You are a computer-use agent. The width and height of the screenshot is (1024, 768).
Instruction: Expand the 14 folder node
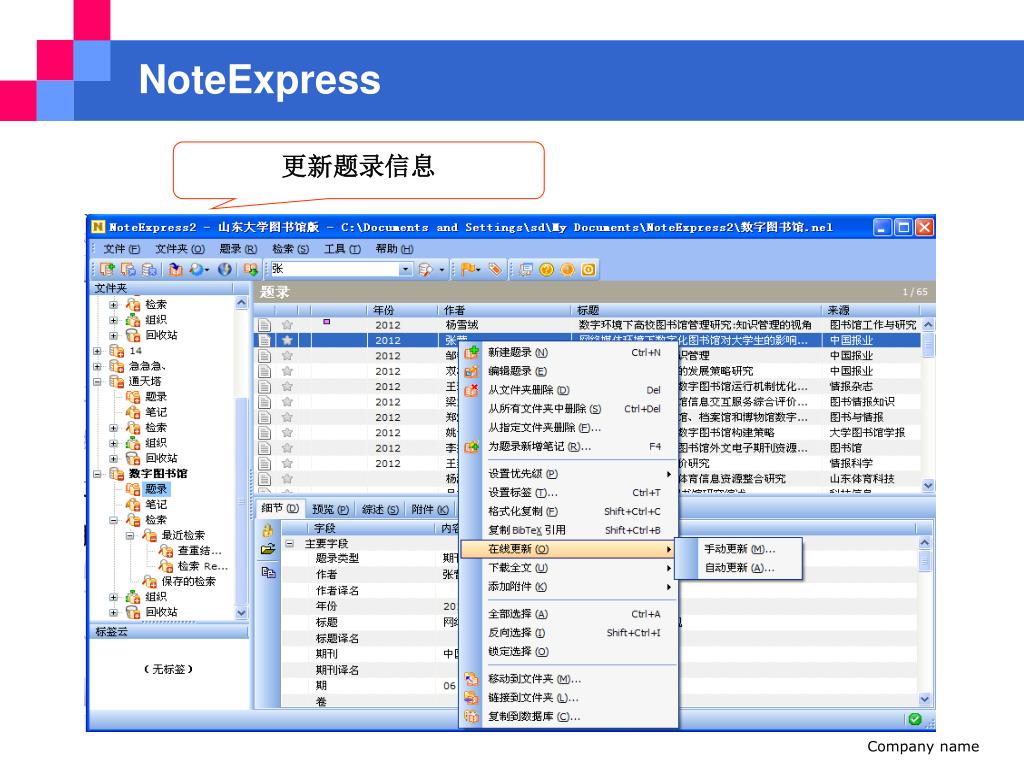[x=97, y=351]
